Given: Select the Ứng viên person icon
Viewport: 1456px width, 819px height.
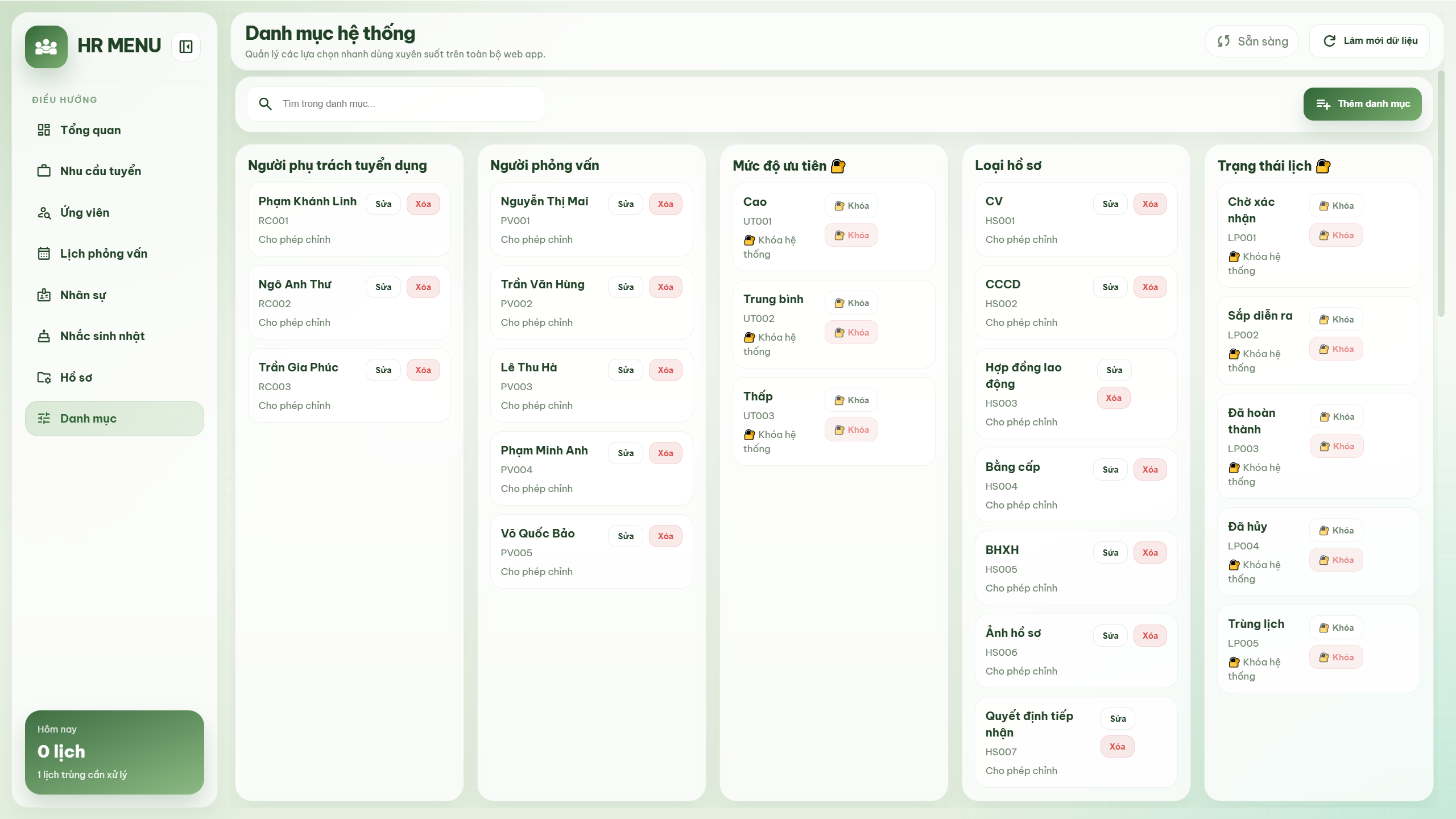Looking at the screenshot, I should pos(44,212).
